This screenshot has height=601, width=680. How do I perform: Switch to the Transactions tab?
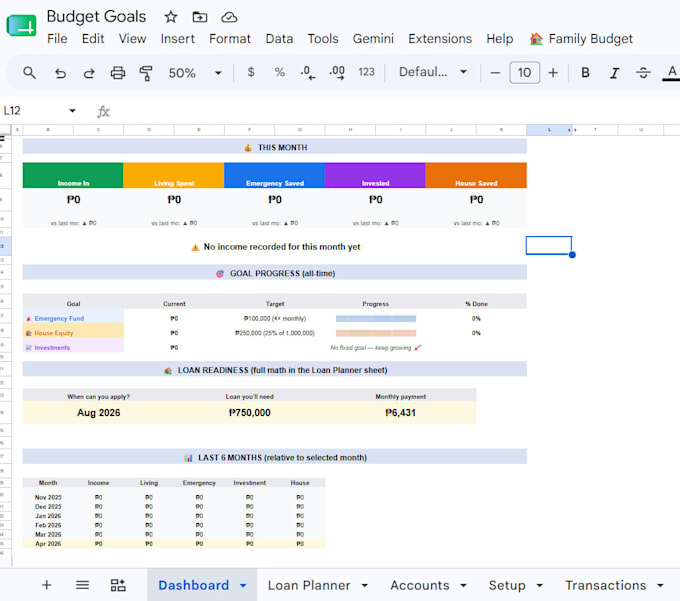605,585
